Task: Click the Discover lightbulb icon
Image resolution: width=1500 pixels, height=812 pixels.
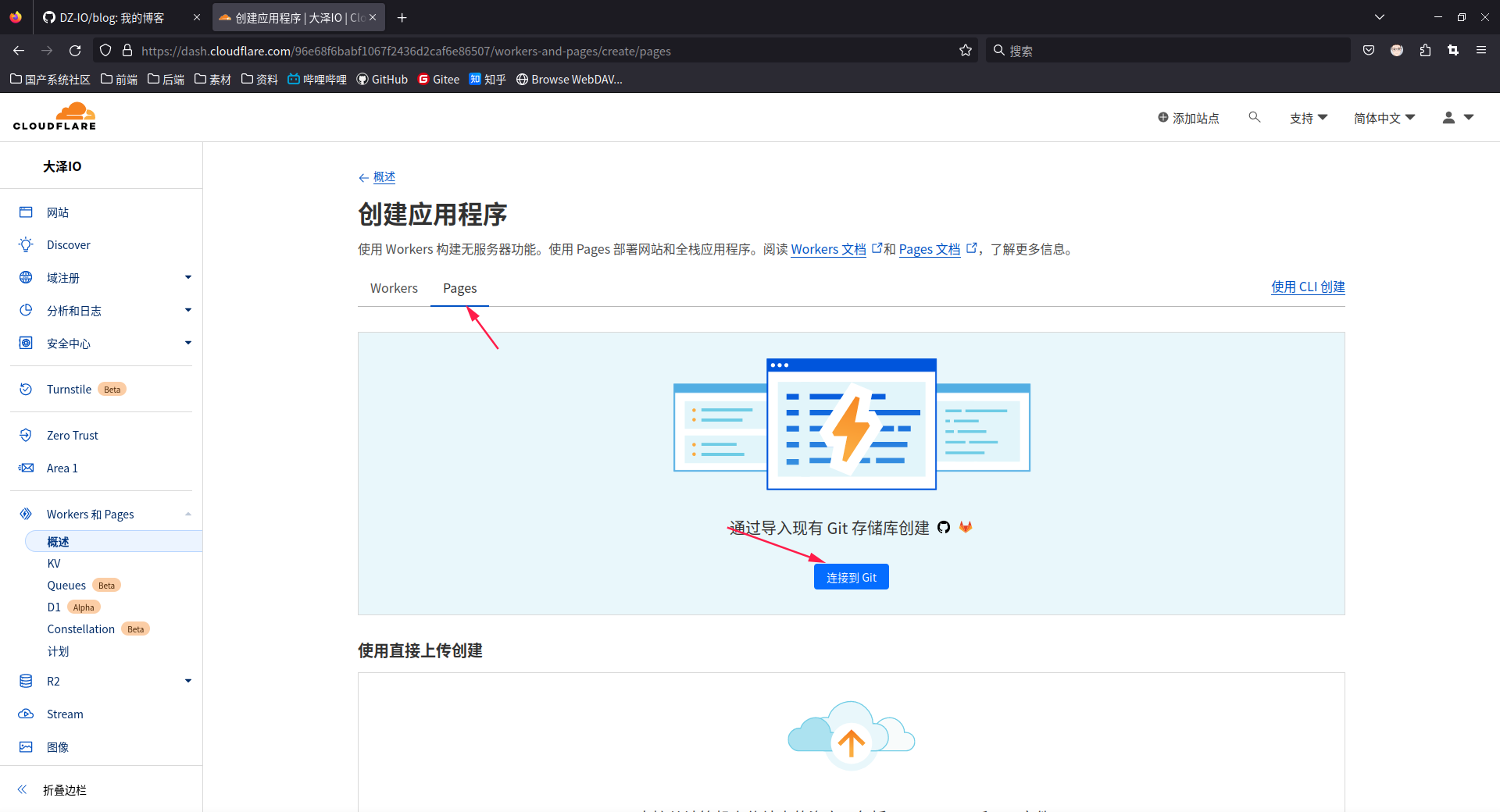Action: pyautogui.click(x=26, y=245)
